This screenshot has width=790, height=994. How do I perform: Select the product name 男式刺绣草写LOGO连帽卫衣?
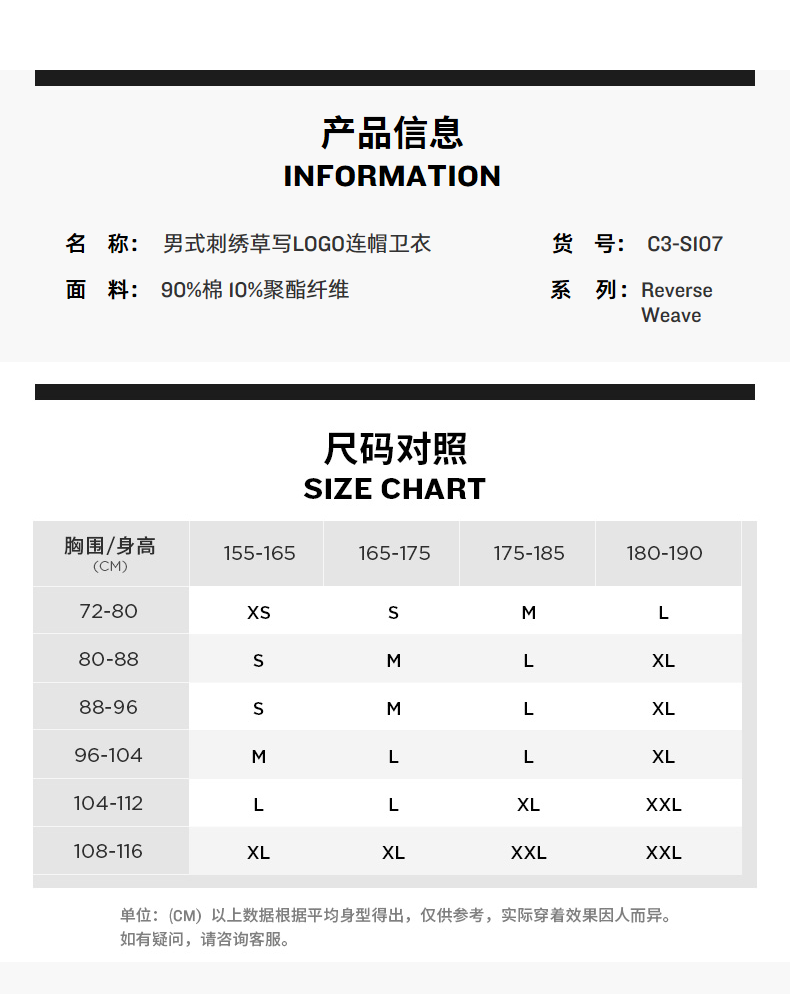pyautogui.click(x=297, y=244)
